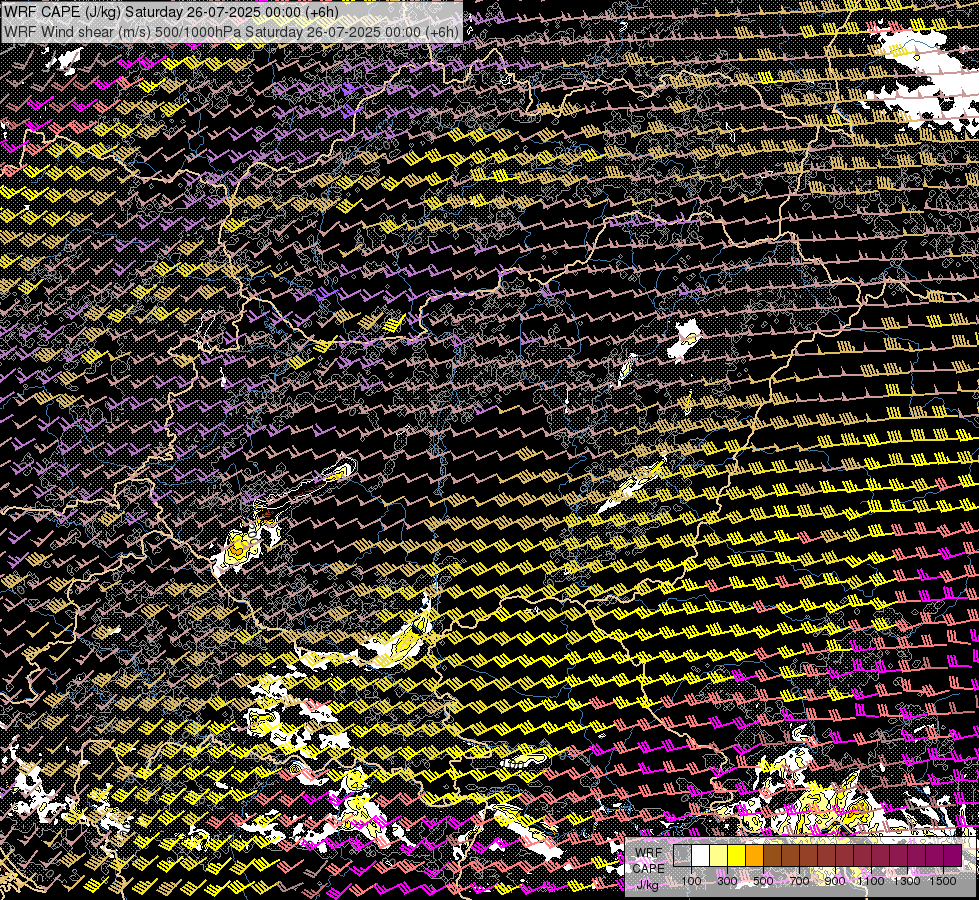979x900 pixels.
Task: Click the CAPE word in legend
Action: tap(649, 868)
